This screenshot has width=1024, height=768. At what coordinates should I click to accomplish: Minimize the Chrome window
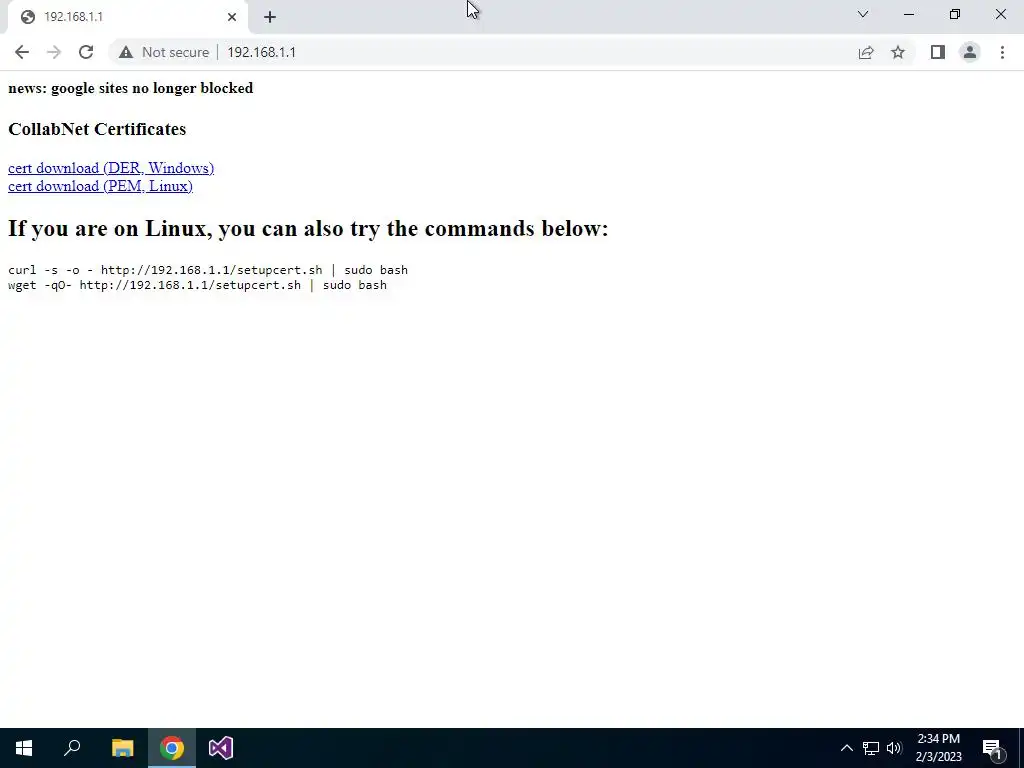(909, 14)
